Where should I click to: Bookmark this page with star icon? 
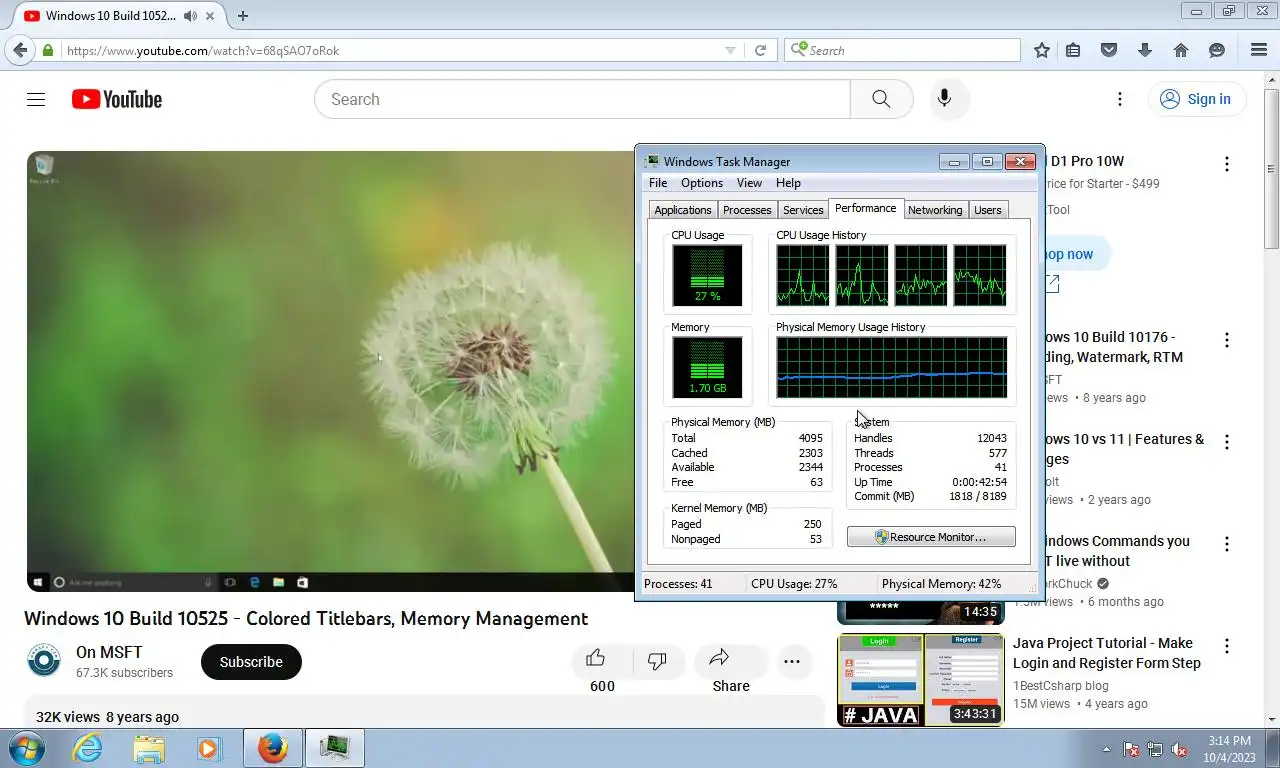1042,50
